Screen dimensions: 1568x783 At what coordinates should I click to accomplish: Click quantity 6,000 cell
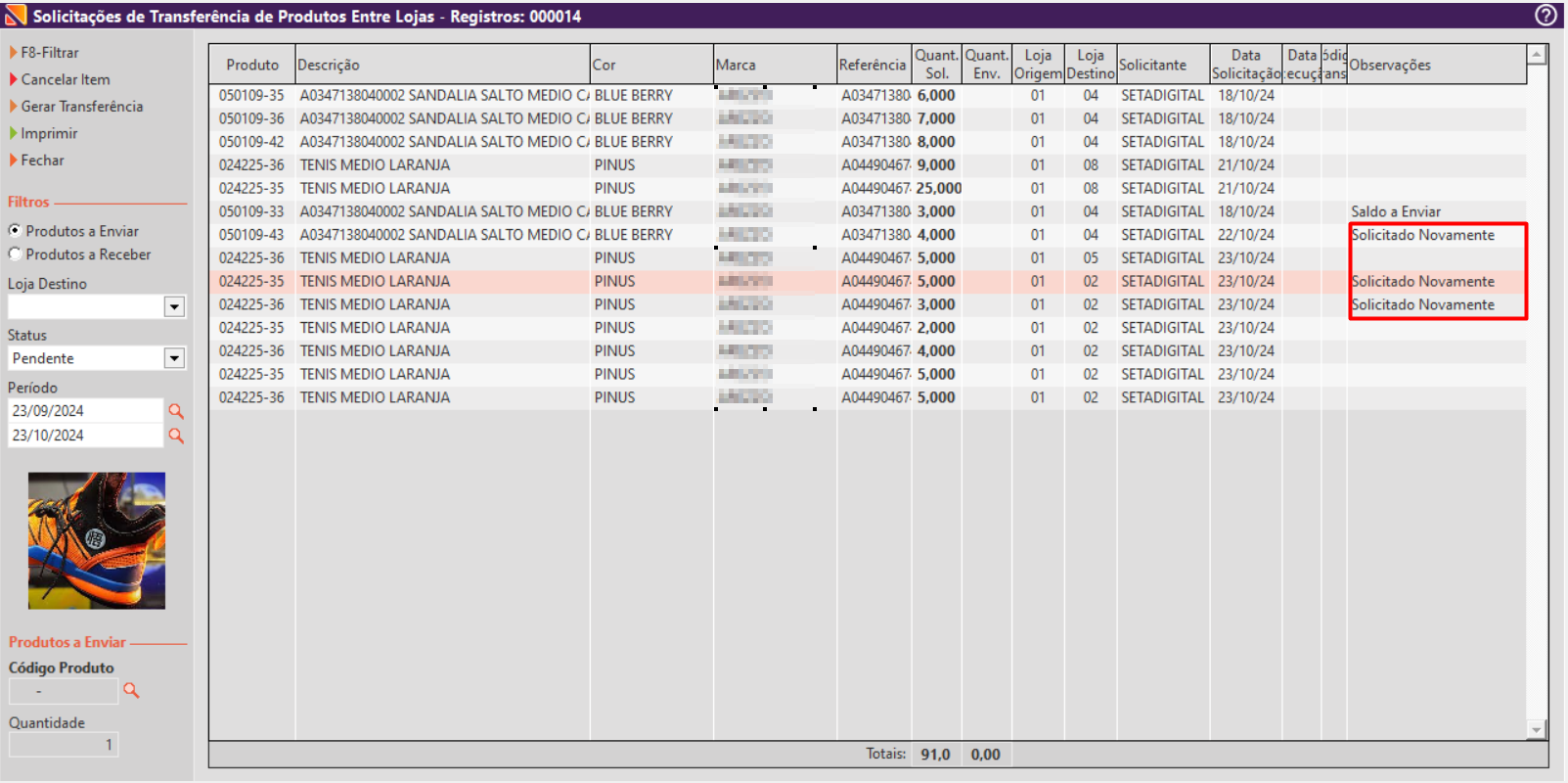coord(936,96)
